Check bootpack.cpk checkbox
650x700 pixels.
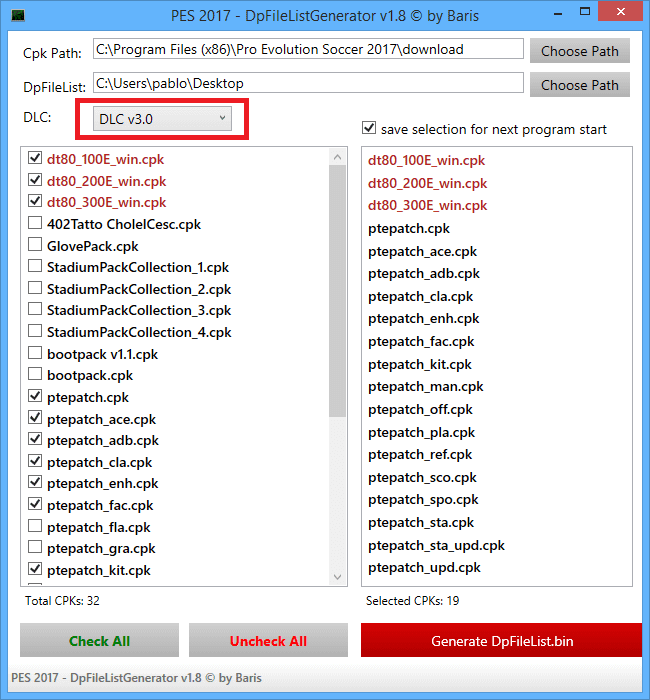[x=35, y=374]
